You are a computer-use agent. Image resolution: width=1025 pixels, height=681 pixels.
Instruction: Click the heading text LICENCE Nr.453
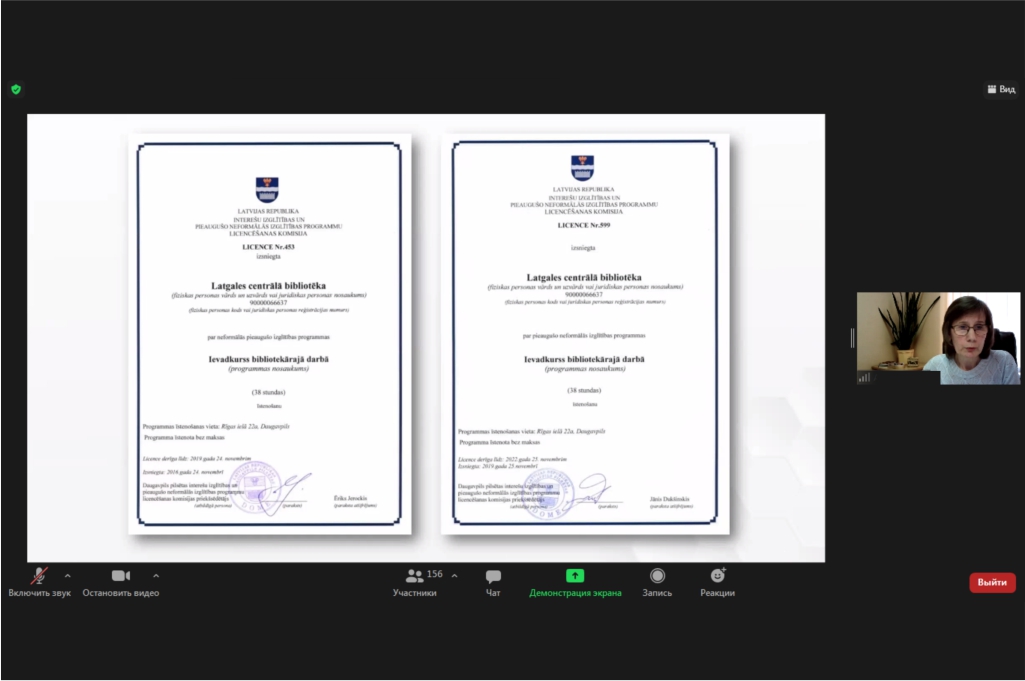coord(268,247)
